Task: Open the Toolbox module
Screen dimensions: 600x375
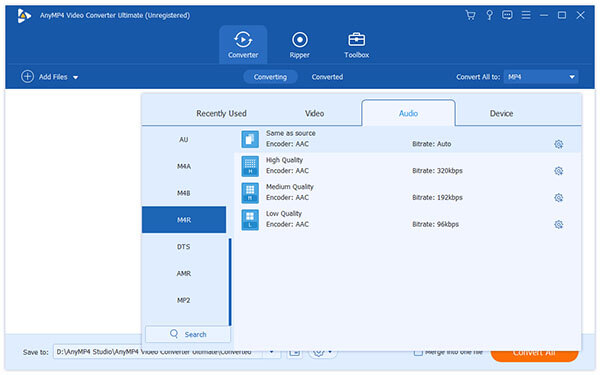Action: [357, 45]
